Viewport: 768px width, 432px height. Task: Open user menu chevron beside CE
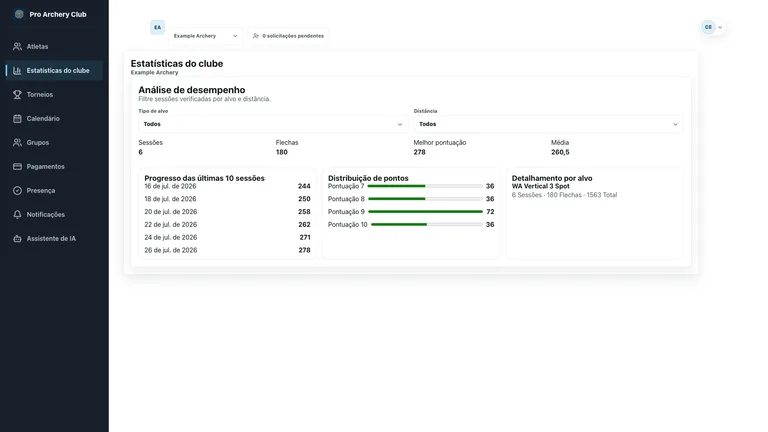point(720,27)
